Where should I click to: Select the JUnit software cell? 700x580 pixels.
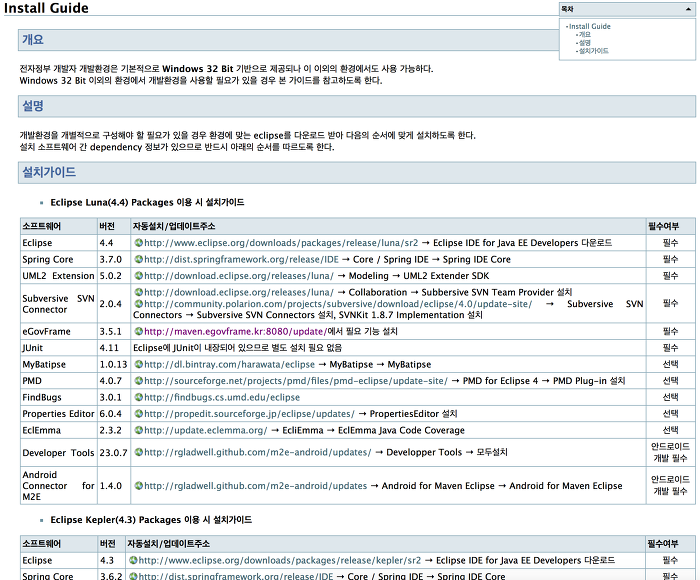pos(59,348)
